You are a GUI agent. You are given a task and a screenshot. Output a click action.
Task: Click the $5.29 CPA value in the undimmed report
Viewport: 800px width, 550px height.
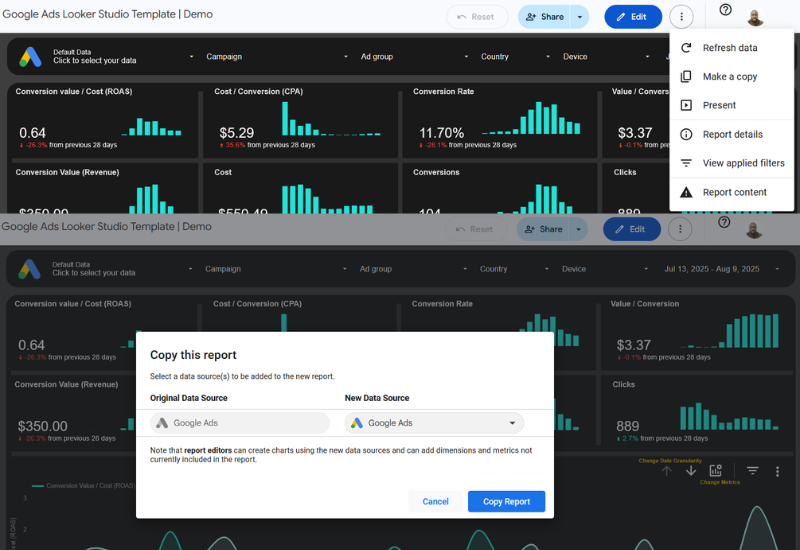237,133
